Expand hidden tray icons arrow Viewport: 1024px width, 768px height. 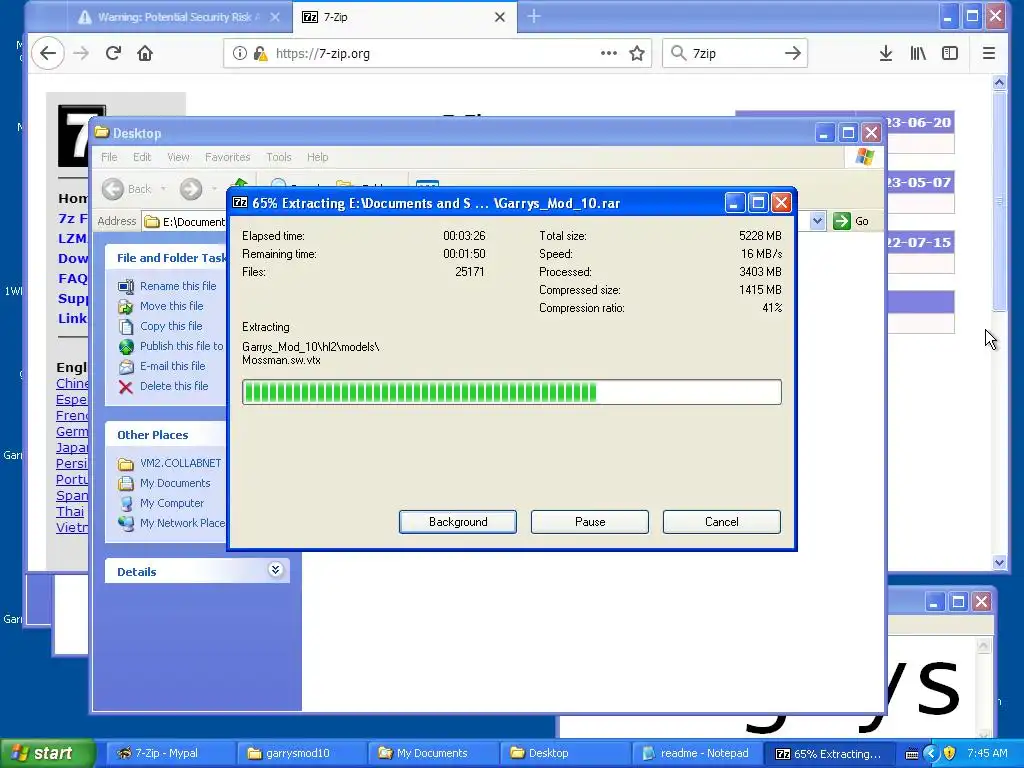931,754
